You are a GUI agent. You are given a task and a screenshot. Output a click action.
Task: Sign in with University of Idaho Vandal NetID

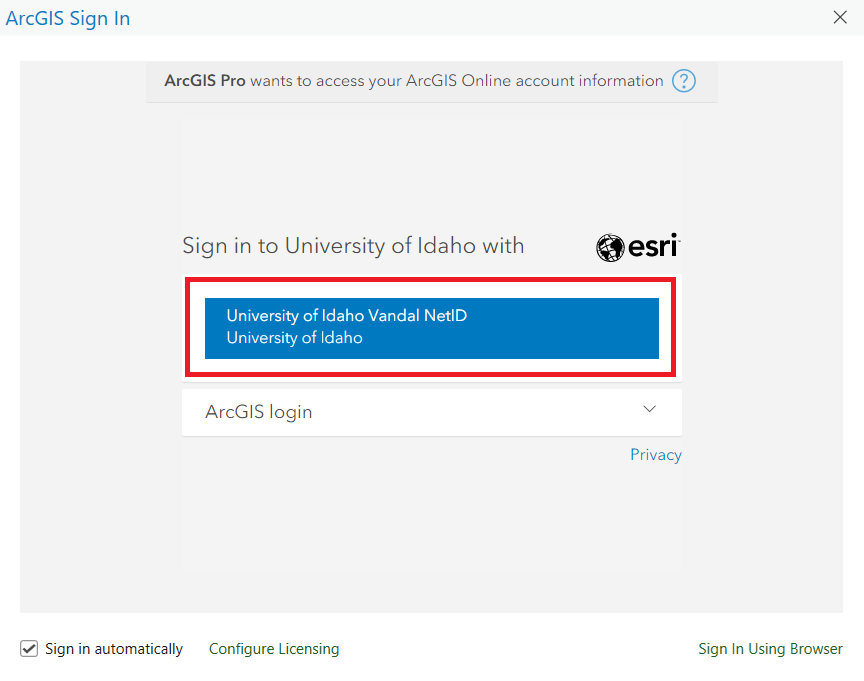click(x=431, y=327)
